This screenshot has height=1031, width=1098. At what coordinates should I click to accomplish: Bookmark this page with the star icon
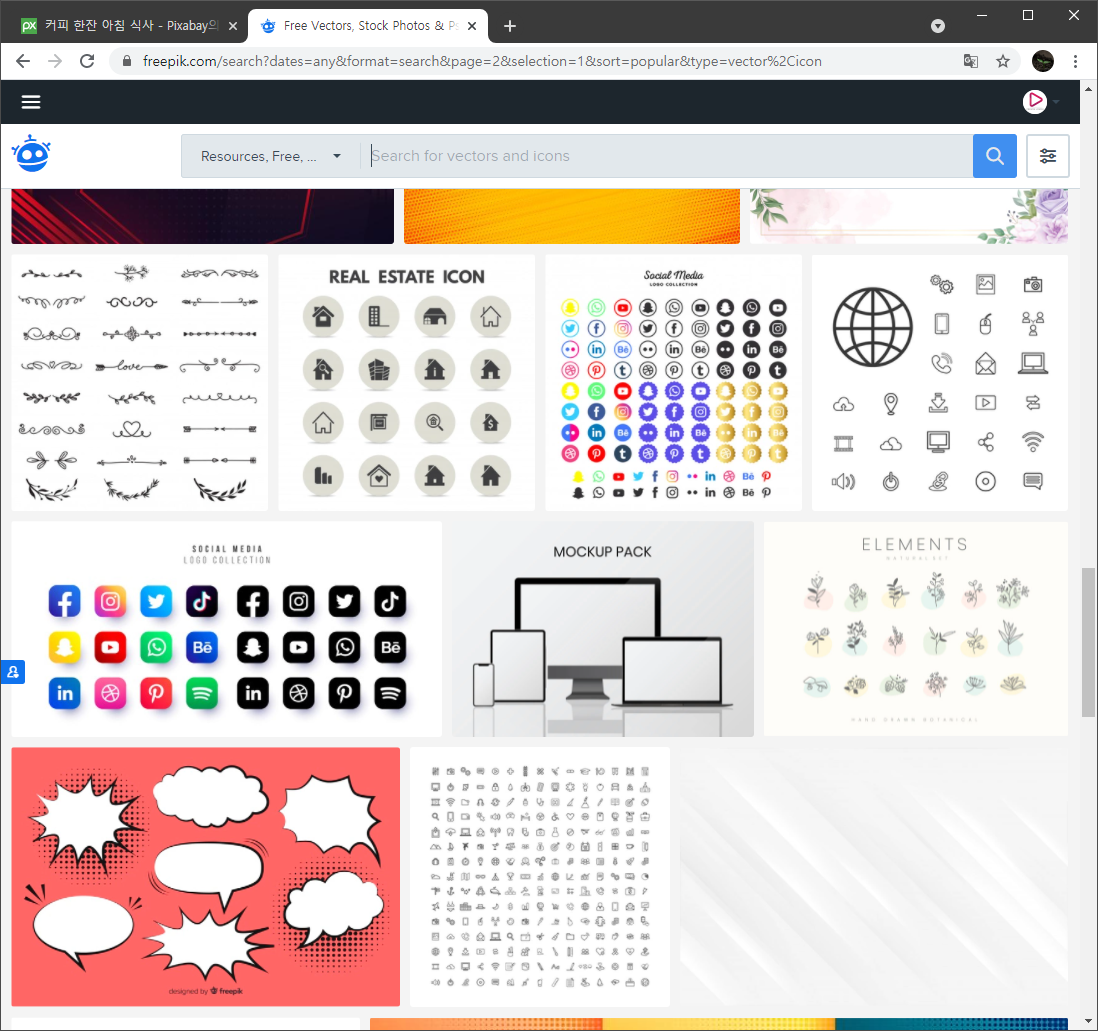pyautogui.click(x=1003, y=61)
